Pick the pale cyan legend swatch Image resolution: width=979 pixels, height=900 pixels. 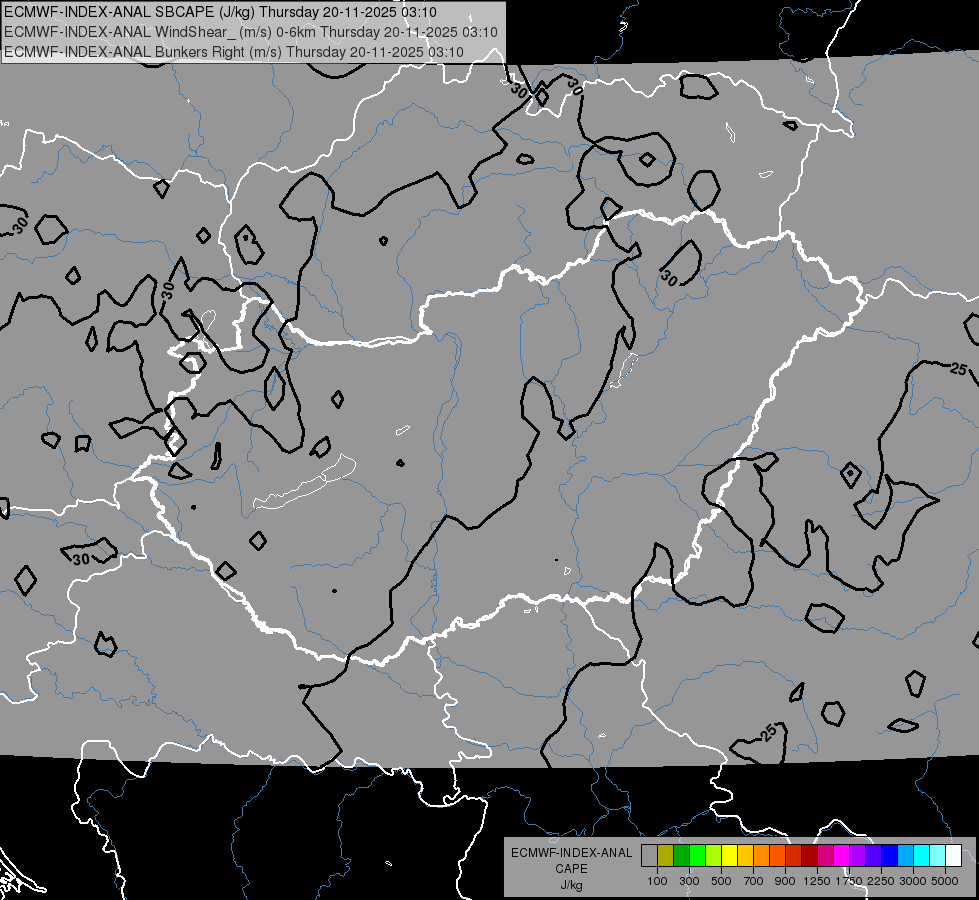click(937, 855)
